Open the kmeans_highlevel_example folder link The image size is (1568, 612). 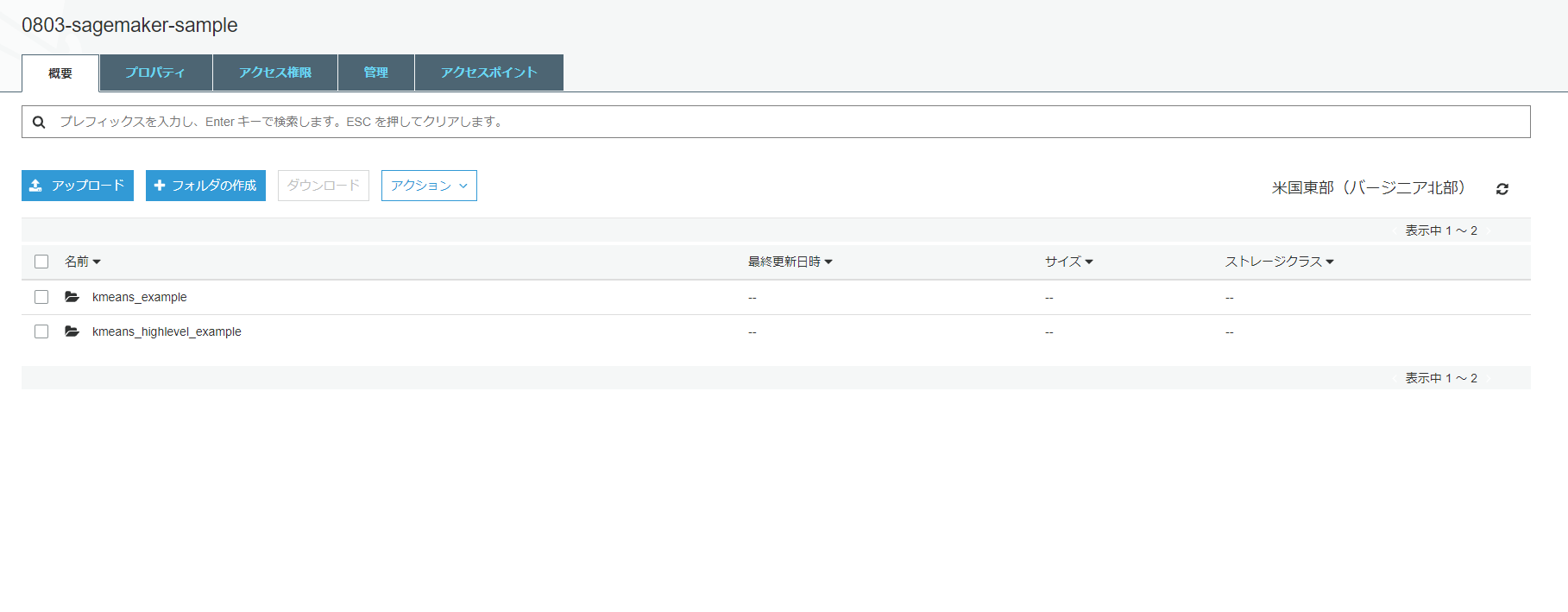167,331
